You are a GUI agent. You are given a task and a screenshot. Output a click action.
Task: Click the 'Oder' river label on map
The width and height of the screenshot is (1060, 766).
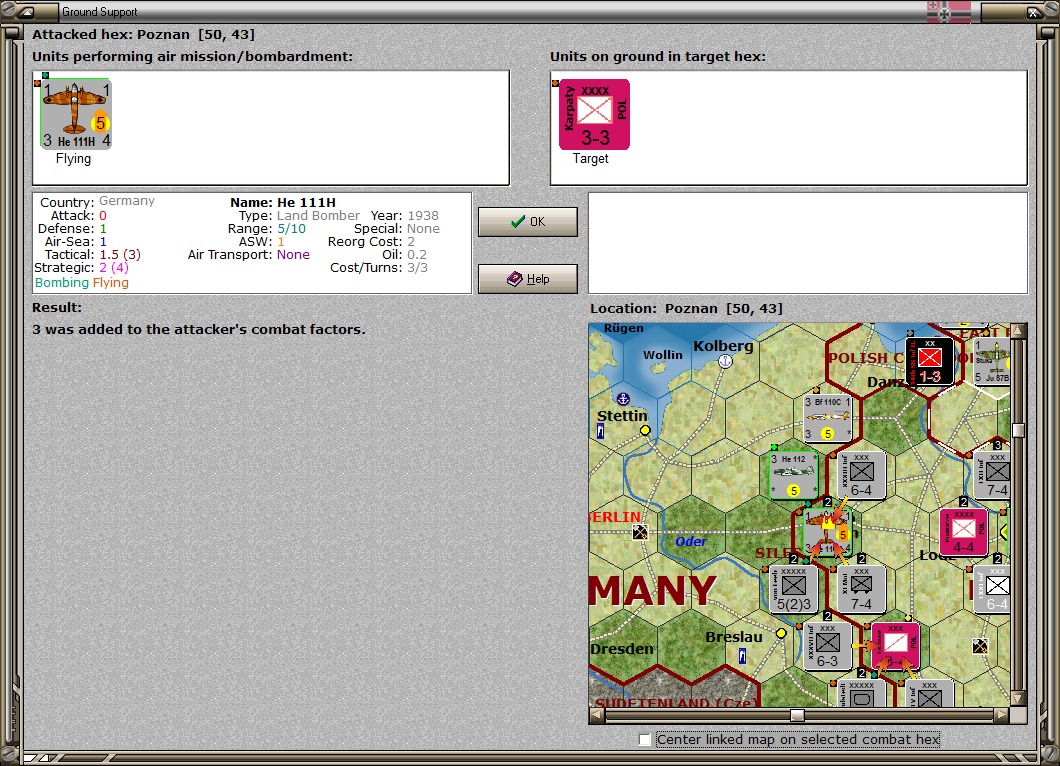point(691,542)
